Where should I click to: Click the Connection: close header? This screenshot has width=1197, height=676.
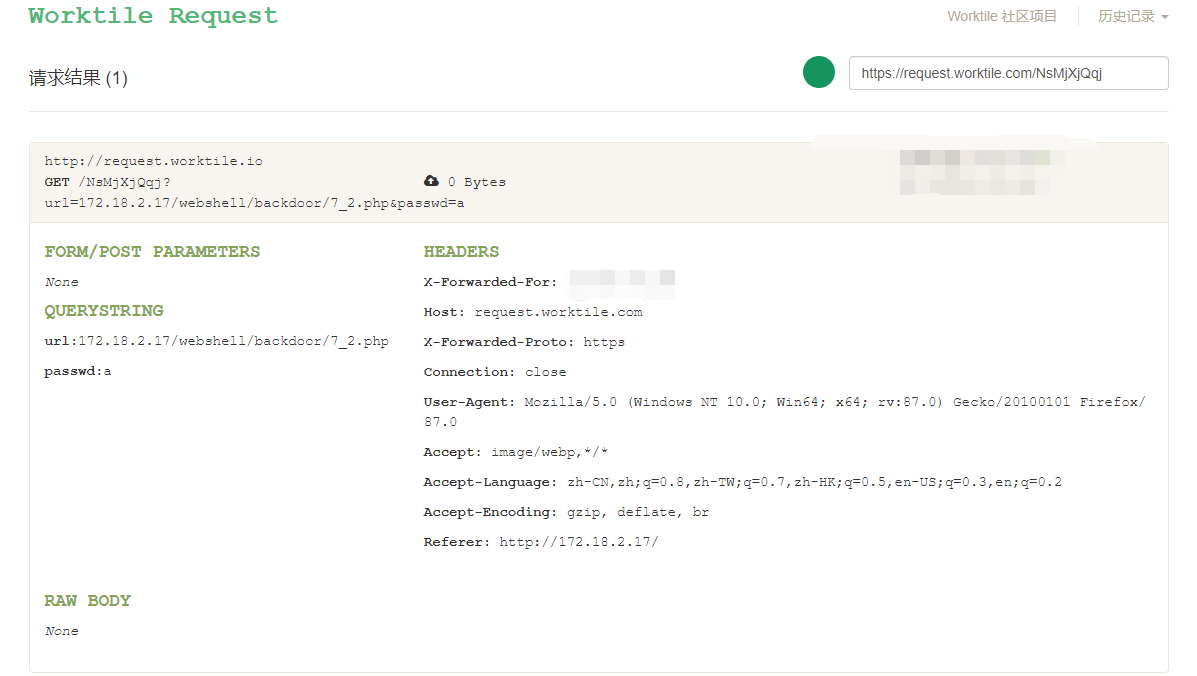[x=495, y=372]
